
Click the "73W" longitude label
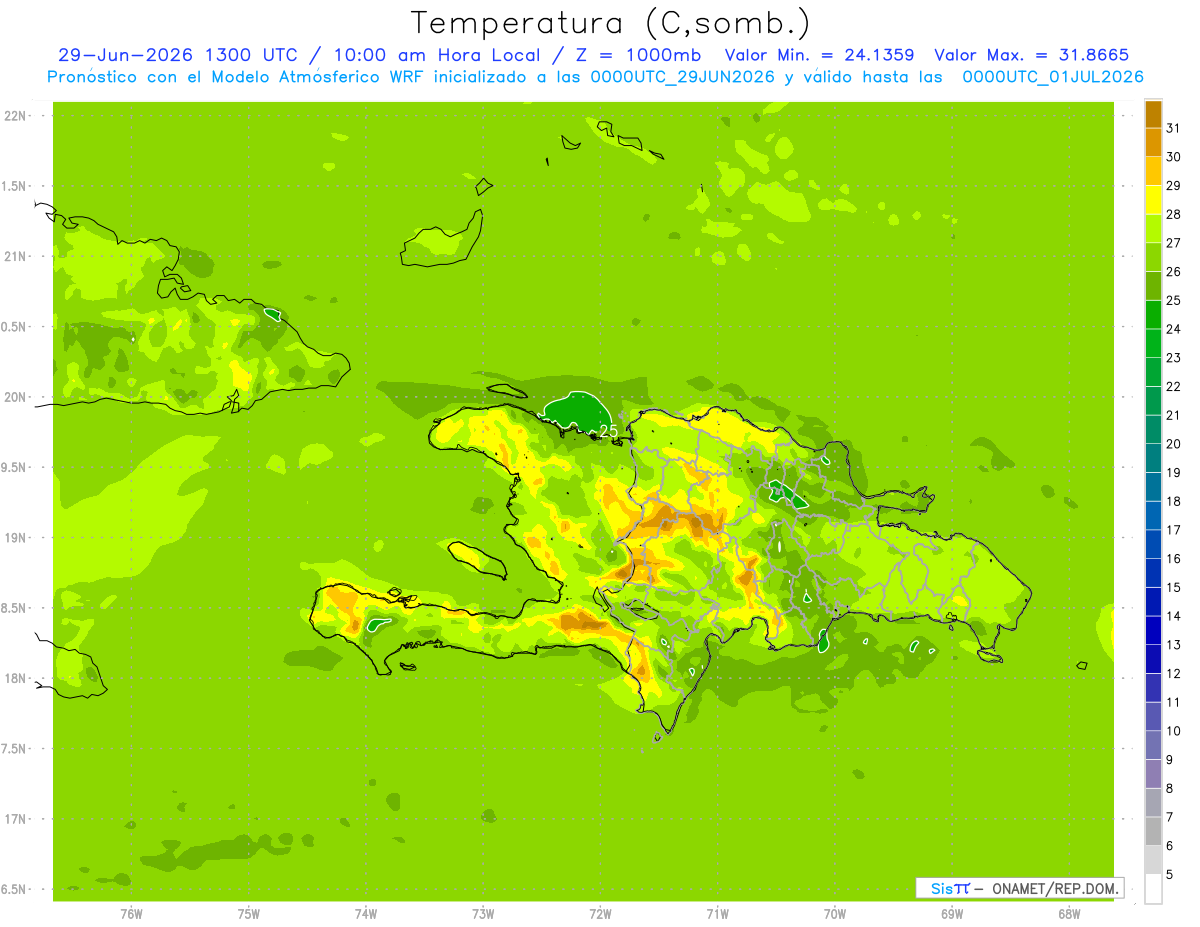[x=483, y=914]
